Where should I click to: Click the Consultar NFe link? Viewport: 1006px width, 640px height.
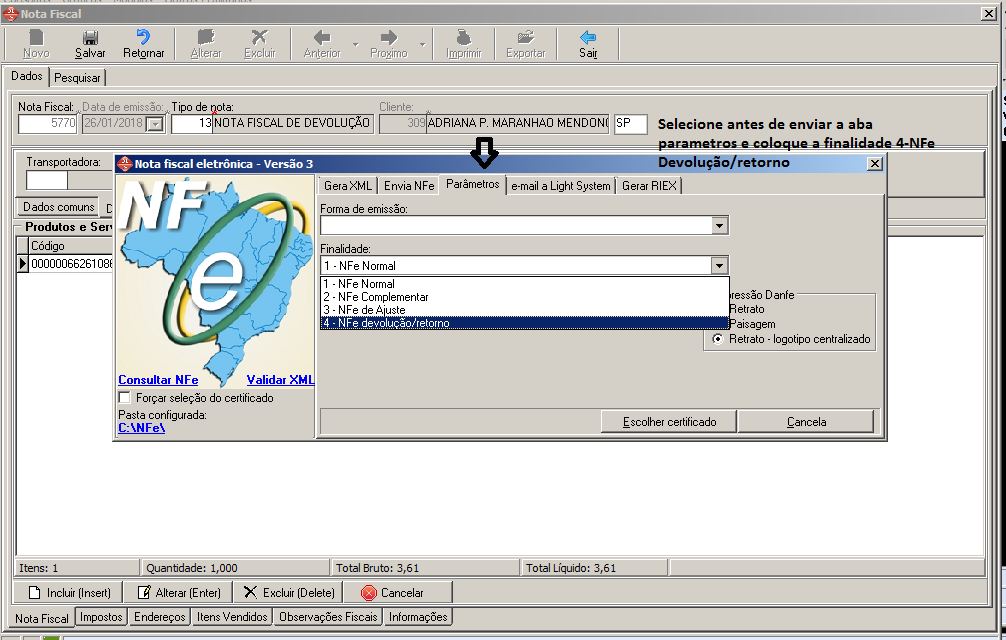point(158,380)
